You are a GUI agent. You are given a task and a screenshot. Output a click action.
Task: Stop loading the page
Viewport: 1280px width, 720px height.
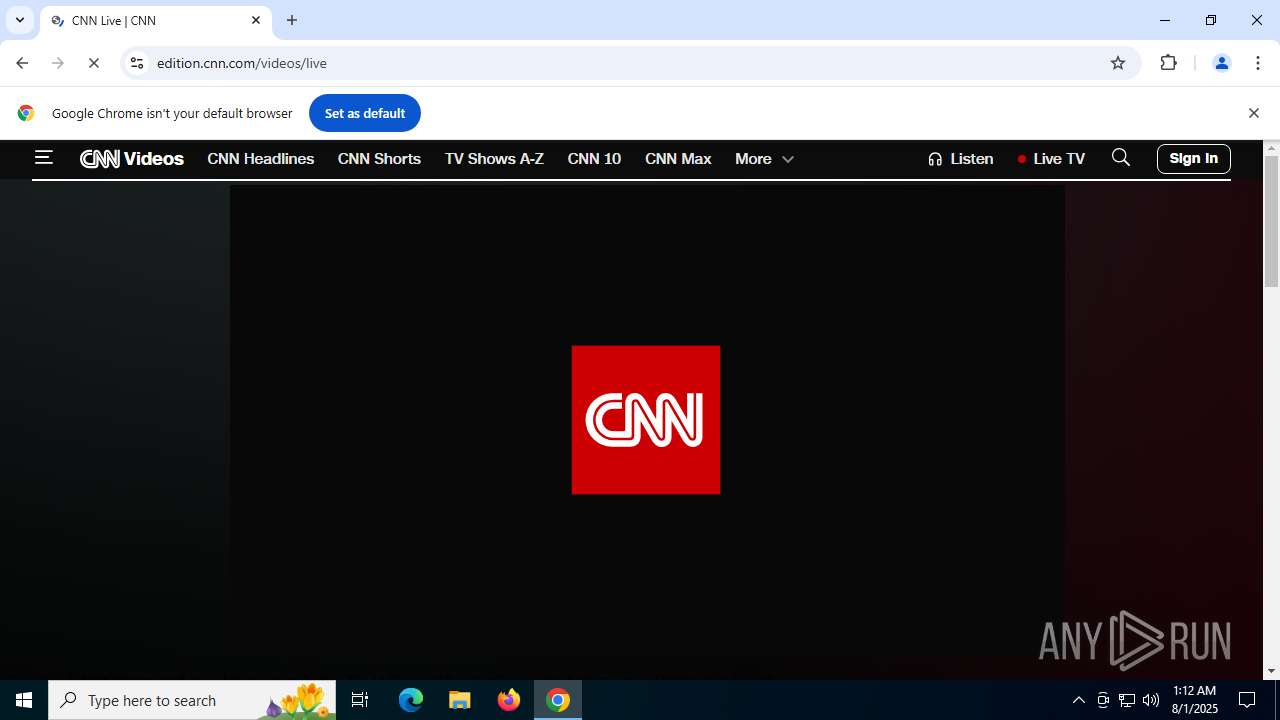[x=94, y=63]
